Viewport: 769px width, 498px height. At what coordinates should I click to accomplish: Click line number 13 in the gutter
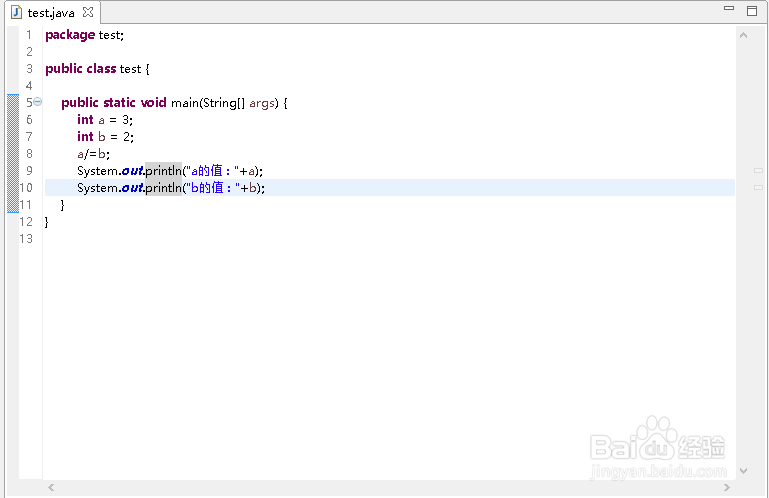point(26,239)
